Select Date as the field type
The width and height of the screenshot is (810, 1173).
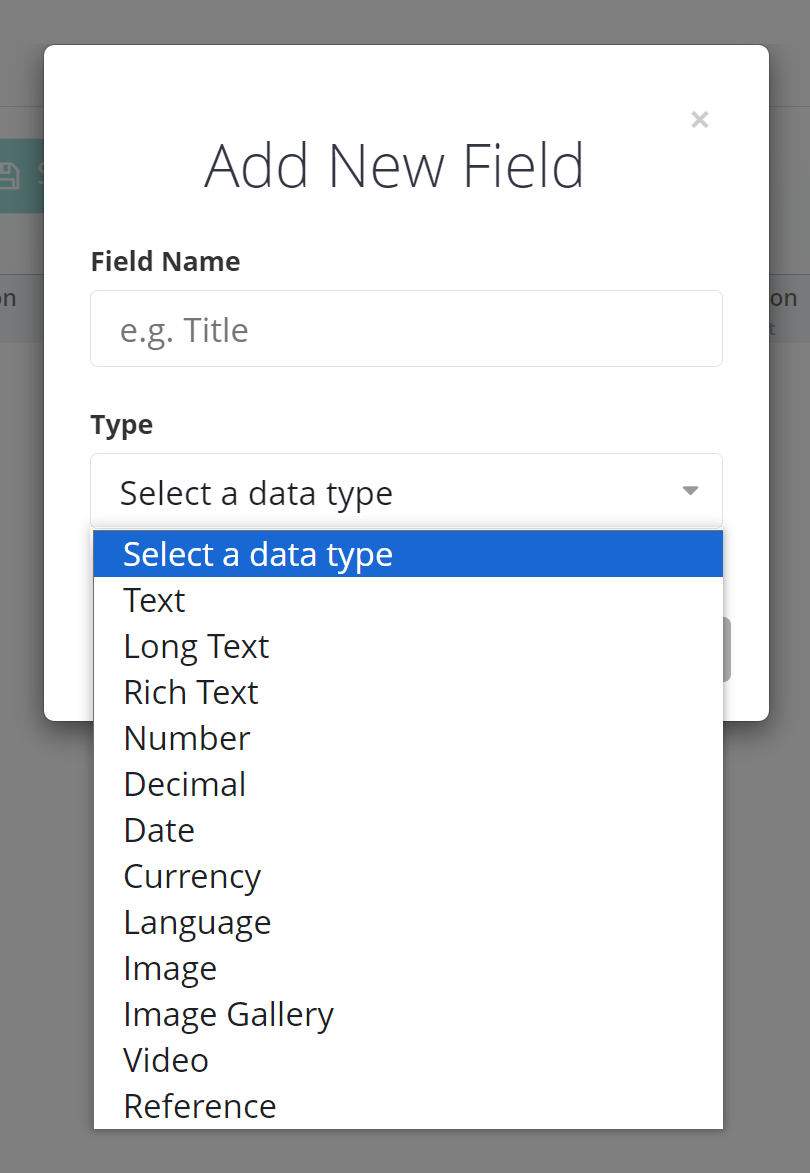[x=159, y=830]
